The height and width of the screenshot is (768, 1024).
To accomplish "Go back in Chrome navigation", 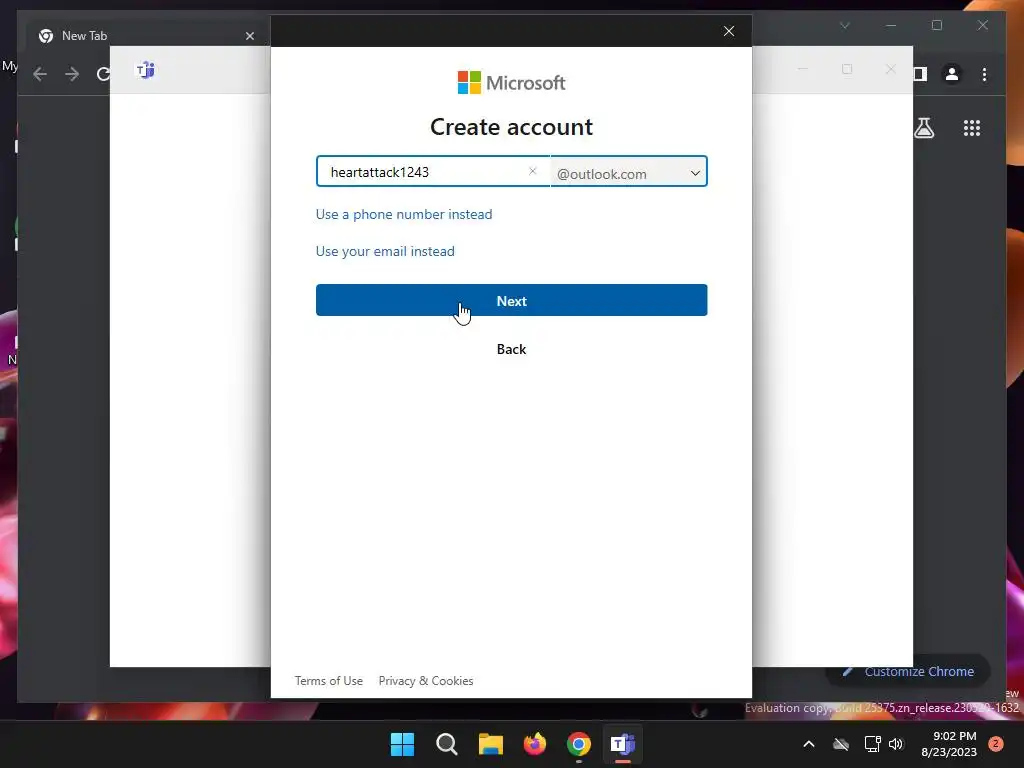I will (40, 74).
